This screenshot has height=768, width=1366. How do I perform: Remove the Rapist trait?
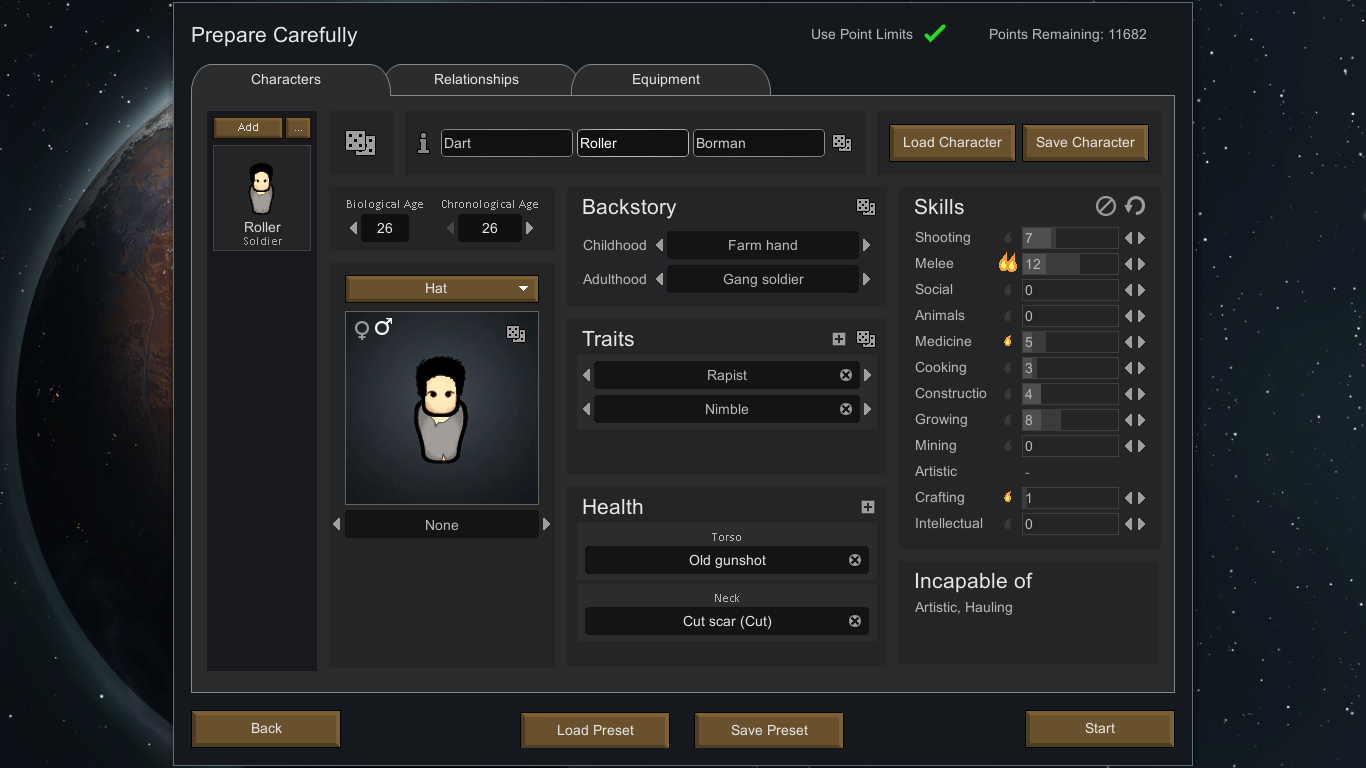(846, 375)
